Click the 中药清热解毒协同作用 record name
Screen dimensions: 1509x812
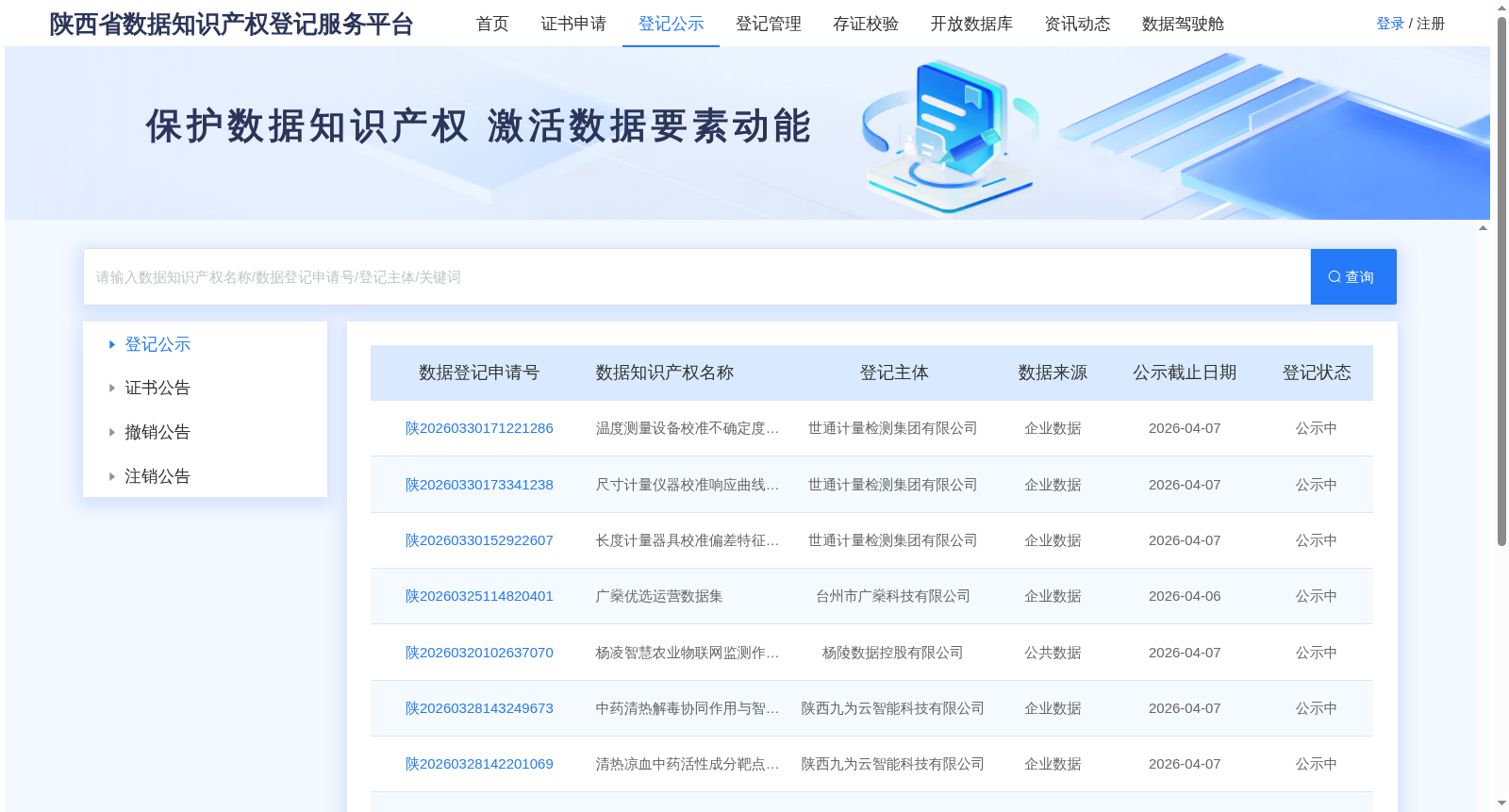point(688,708)
